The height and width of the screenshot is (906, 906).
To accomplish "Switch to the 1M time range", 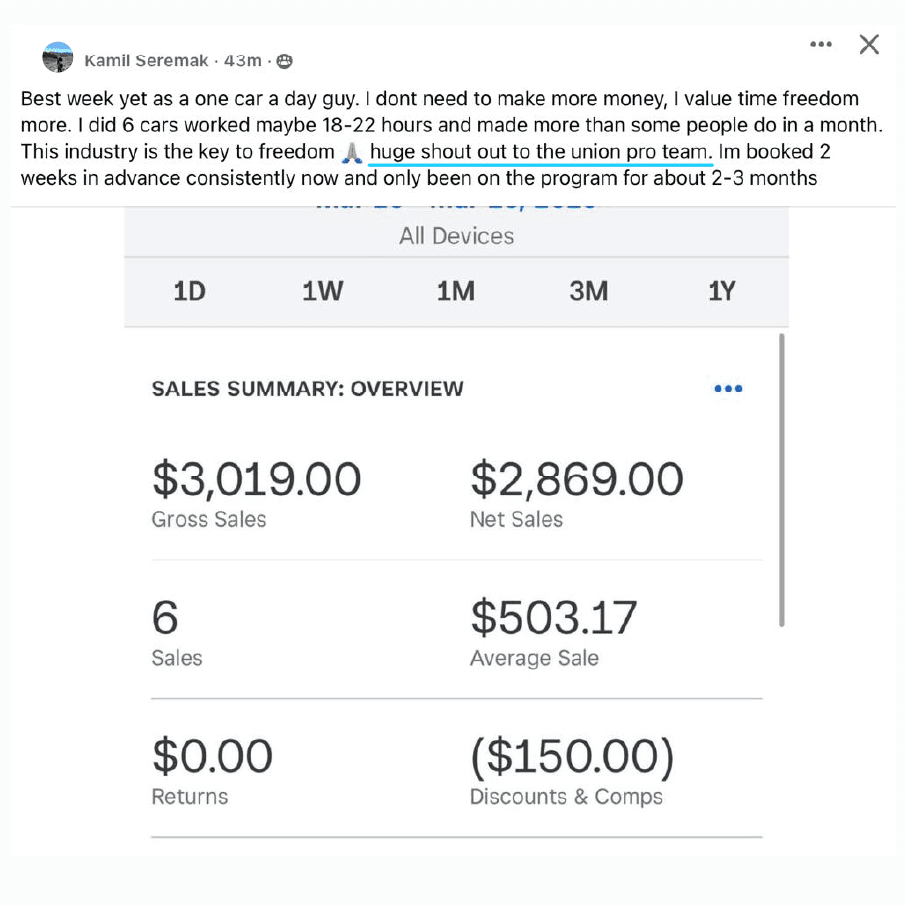I will coord(456,291).
